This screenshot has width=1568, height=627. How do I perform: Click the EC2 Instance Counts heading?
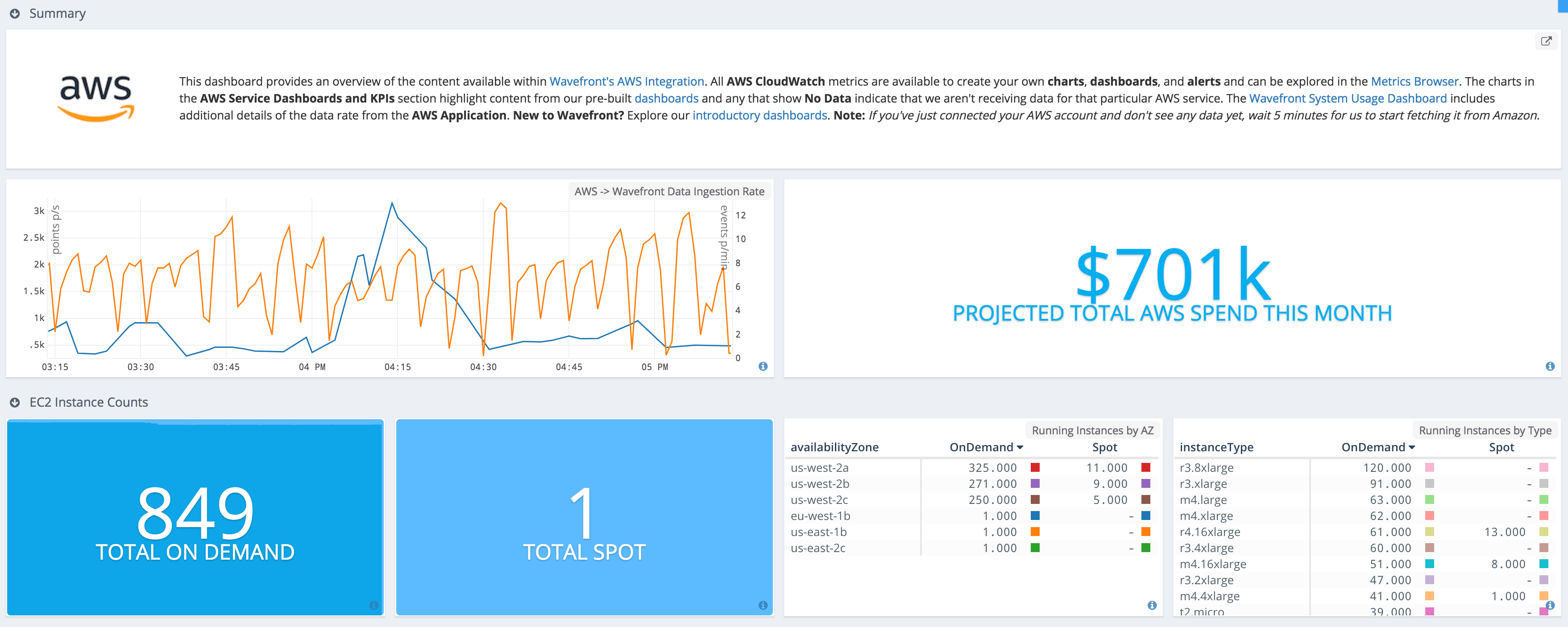[x=88, y=403]
